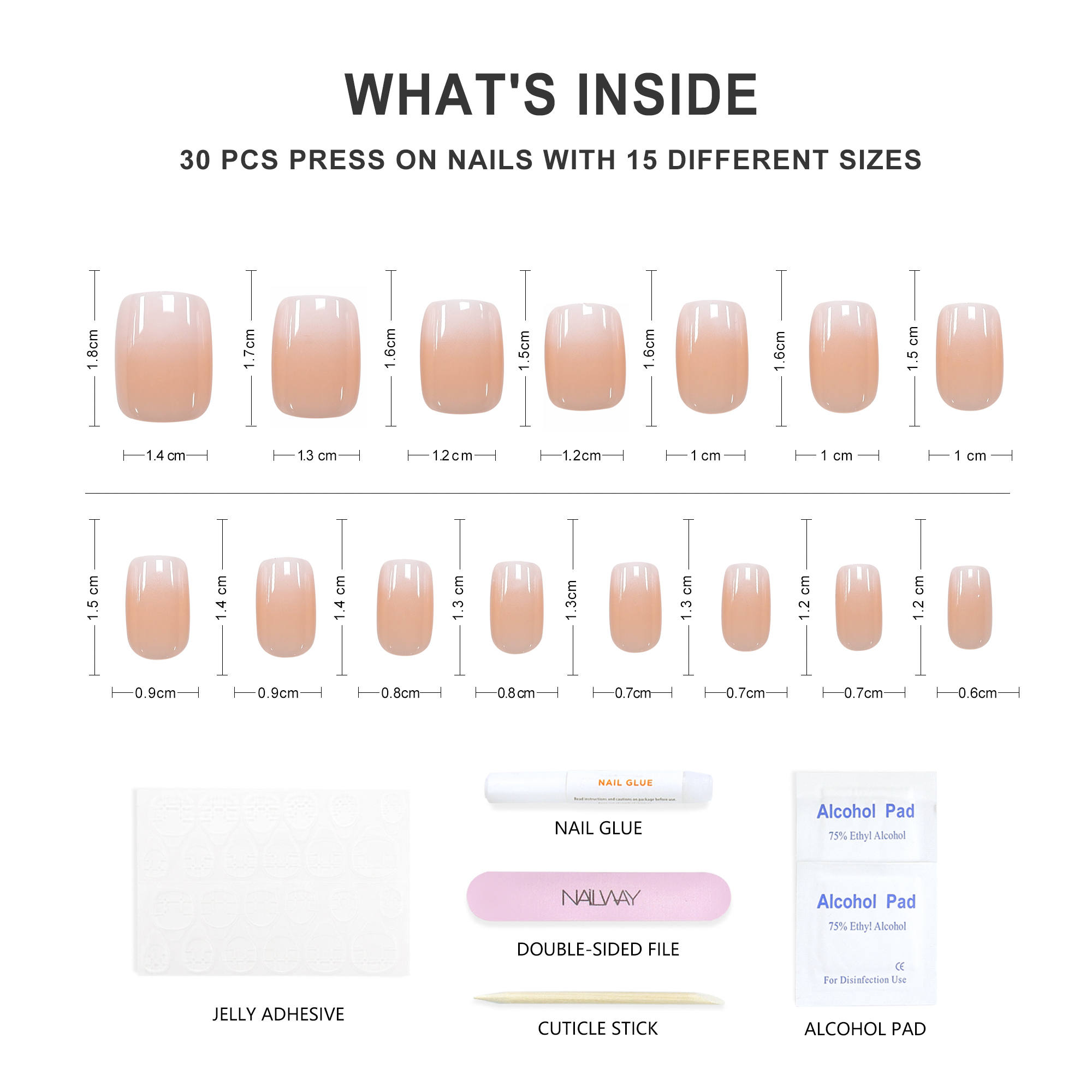Select the bottom Alcohol Pad packet
1092x1092 pixels.
pos(865,933)
